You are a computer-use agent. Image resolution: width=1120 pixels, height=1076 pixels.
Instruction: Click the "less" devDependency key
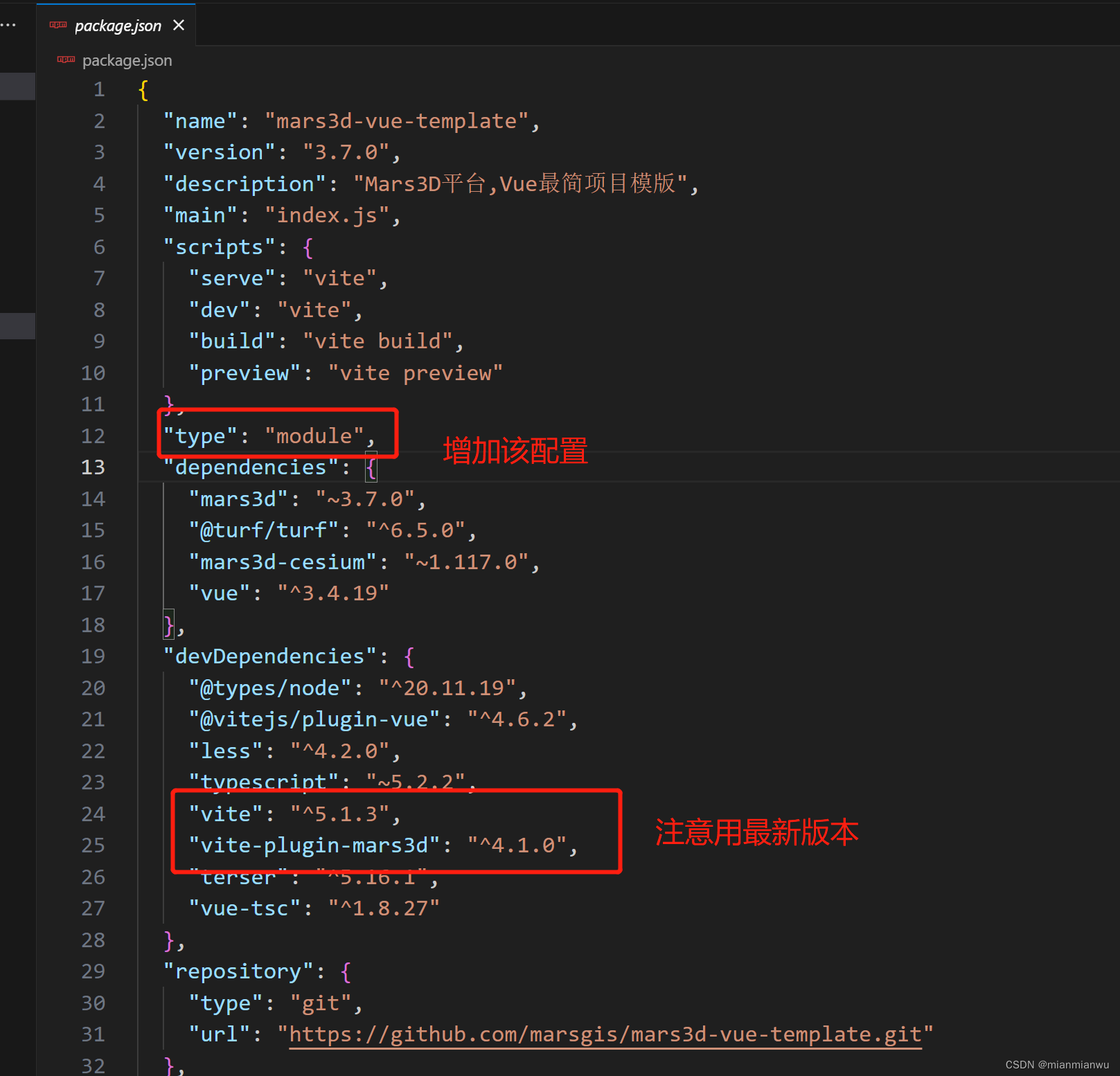226,751
